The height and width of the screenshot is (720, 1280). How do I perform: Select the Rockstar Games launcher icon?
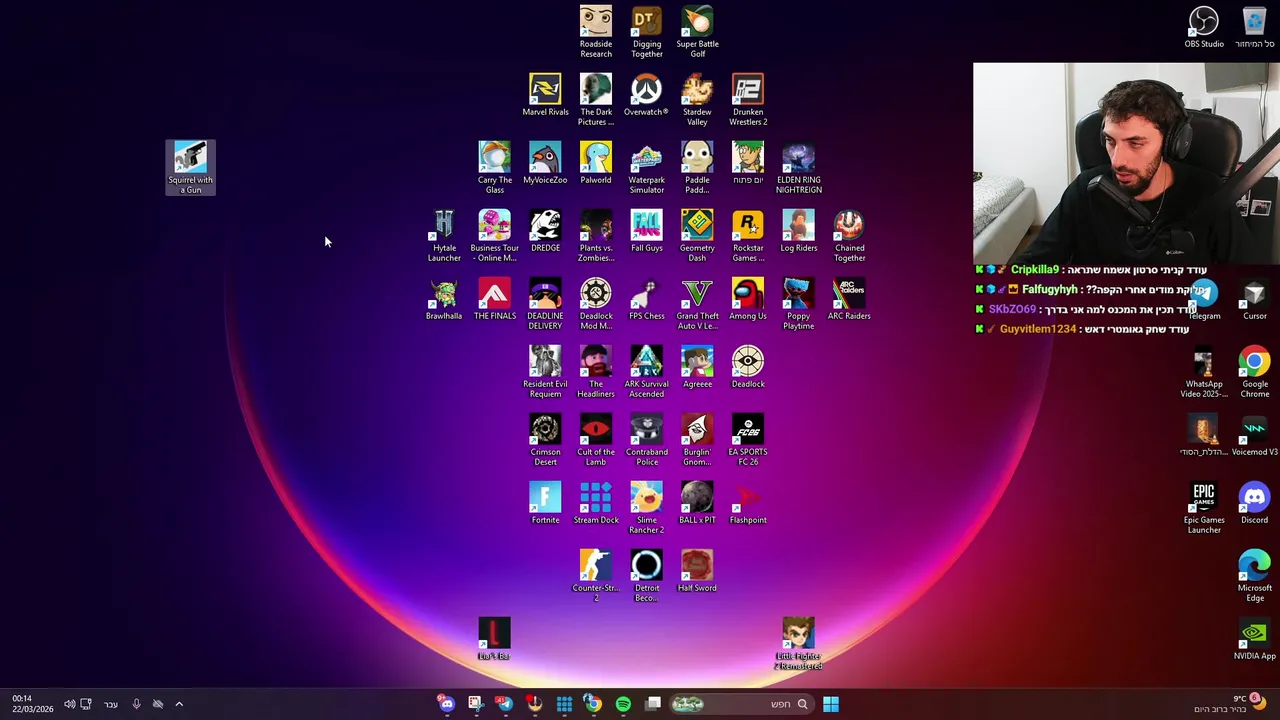click(x=748, y=236)
